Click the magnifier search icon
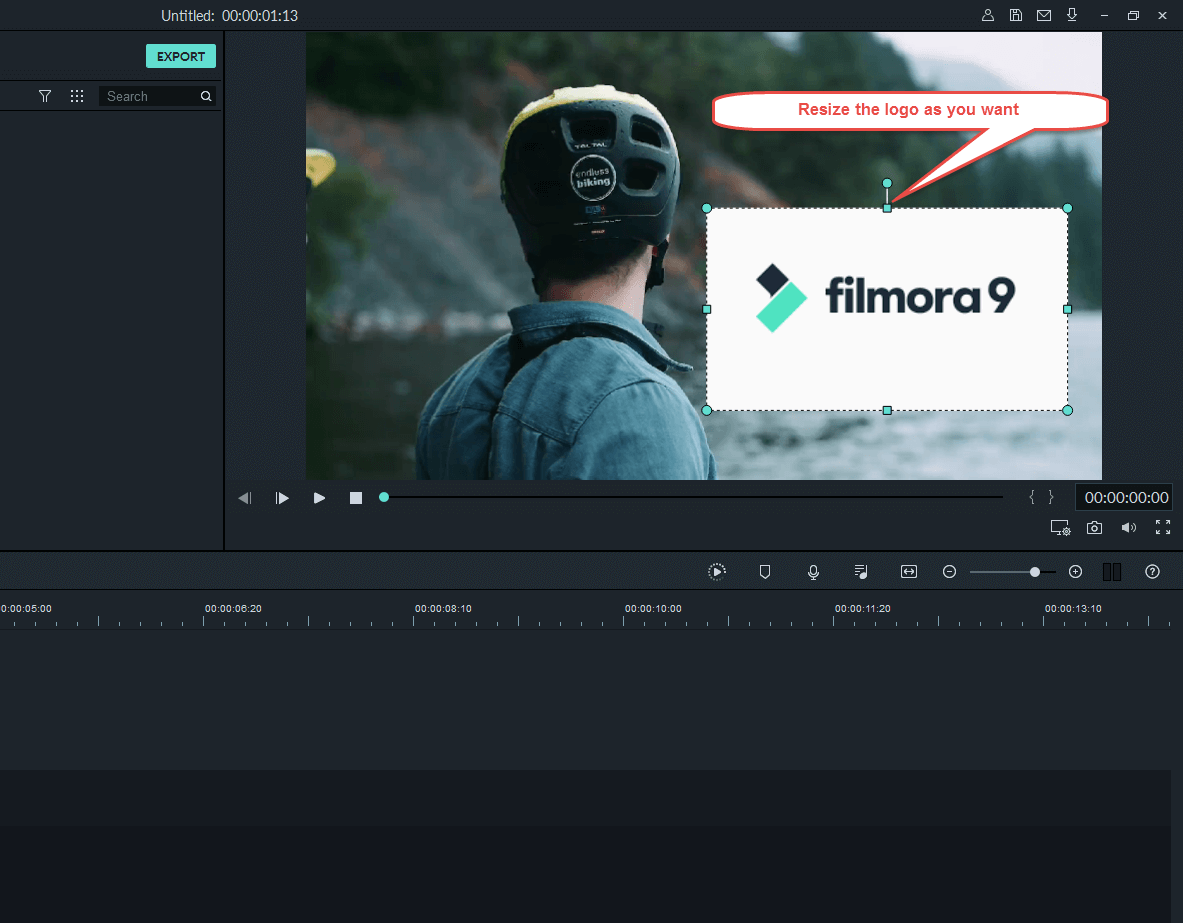Screen dimensions: 1183x923 click(206, 96)
